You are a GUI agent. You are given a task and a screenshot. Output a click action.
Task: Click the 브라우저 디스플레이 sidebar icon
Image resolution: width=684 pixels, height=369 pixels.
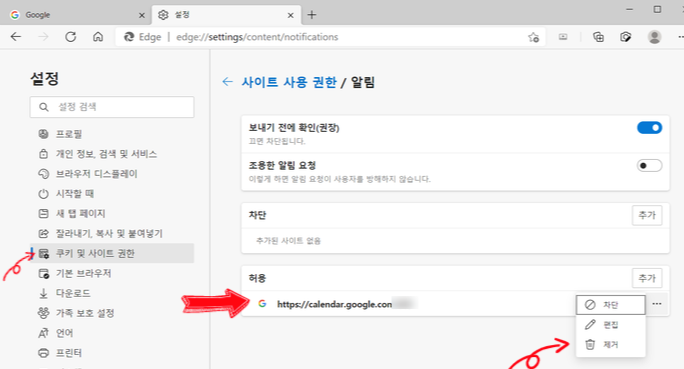(43, 174)
